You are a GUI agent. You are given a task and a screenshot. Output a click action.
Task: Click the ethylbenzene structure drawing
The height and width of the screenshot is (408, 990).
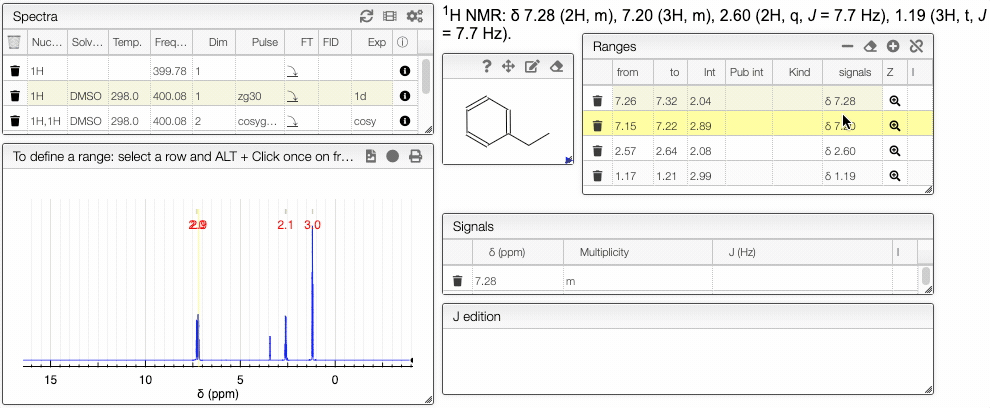[x=508, y=123]
